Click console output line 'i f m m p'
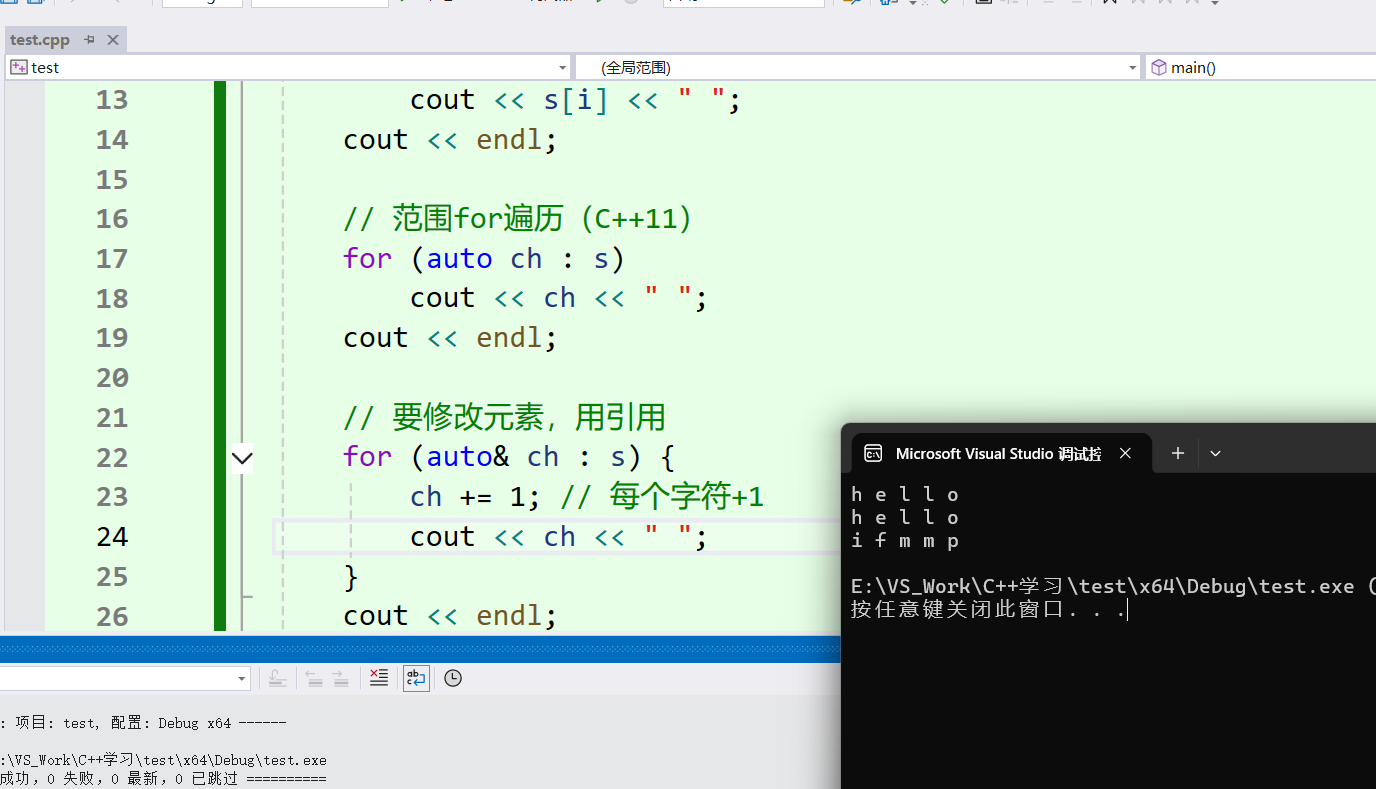The width and height of the screenshot is (1376, 789). [905, 541]
